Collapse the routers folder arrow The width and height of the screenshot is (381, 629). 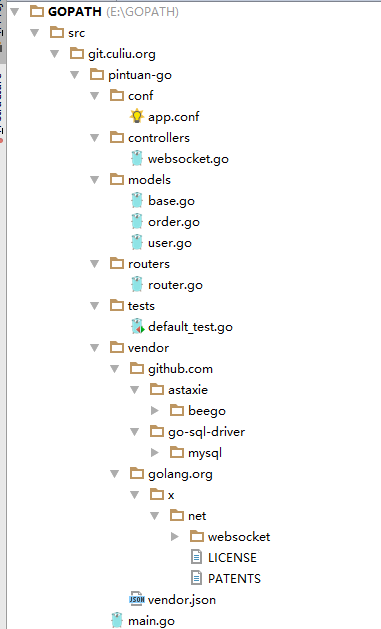(x=95, y=264)
